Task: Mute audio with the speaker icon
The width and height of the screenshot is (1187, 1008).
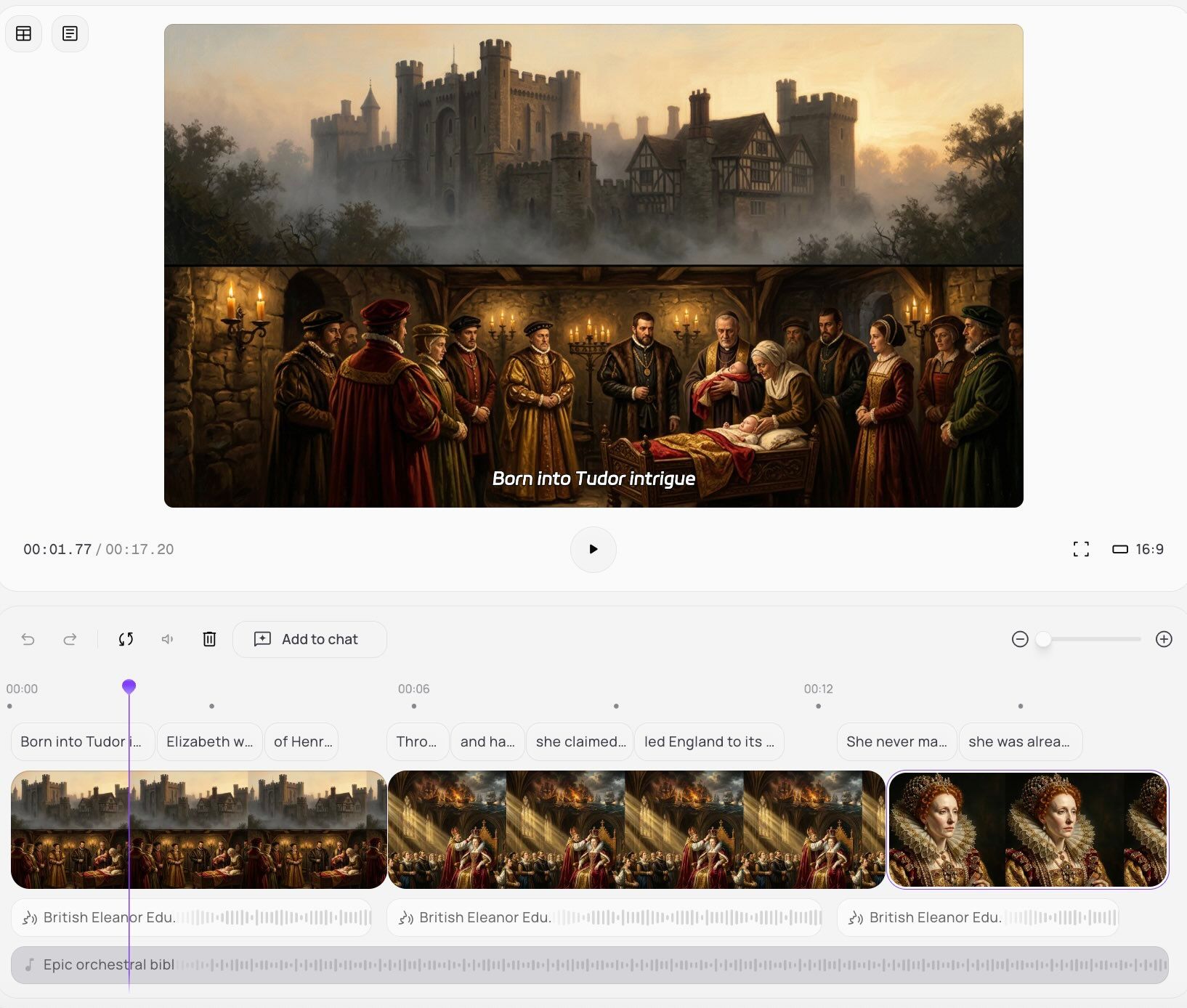Action: coord(167,639)
